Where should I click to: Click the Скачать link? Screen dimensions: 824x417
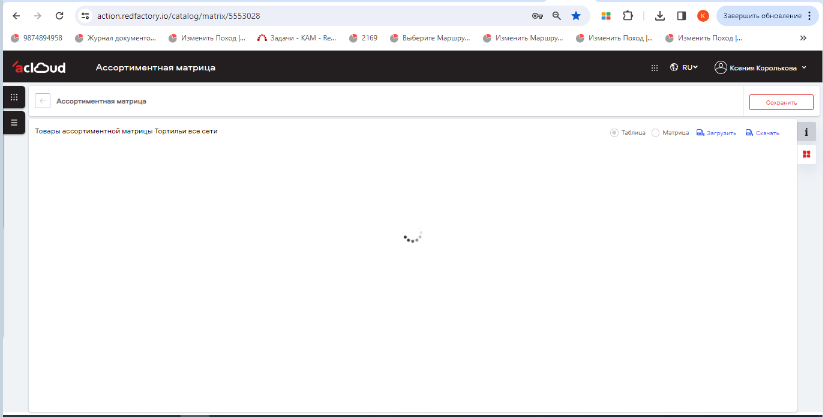coord(763,133)
